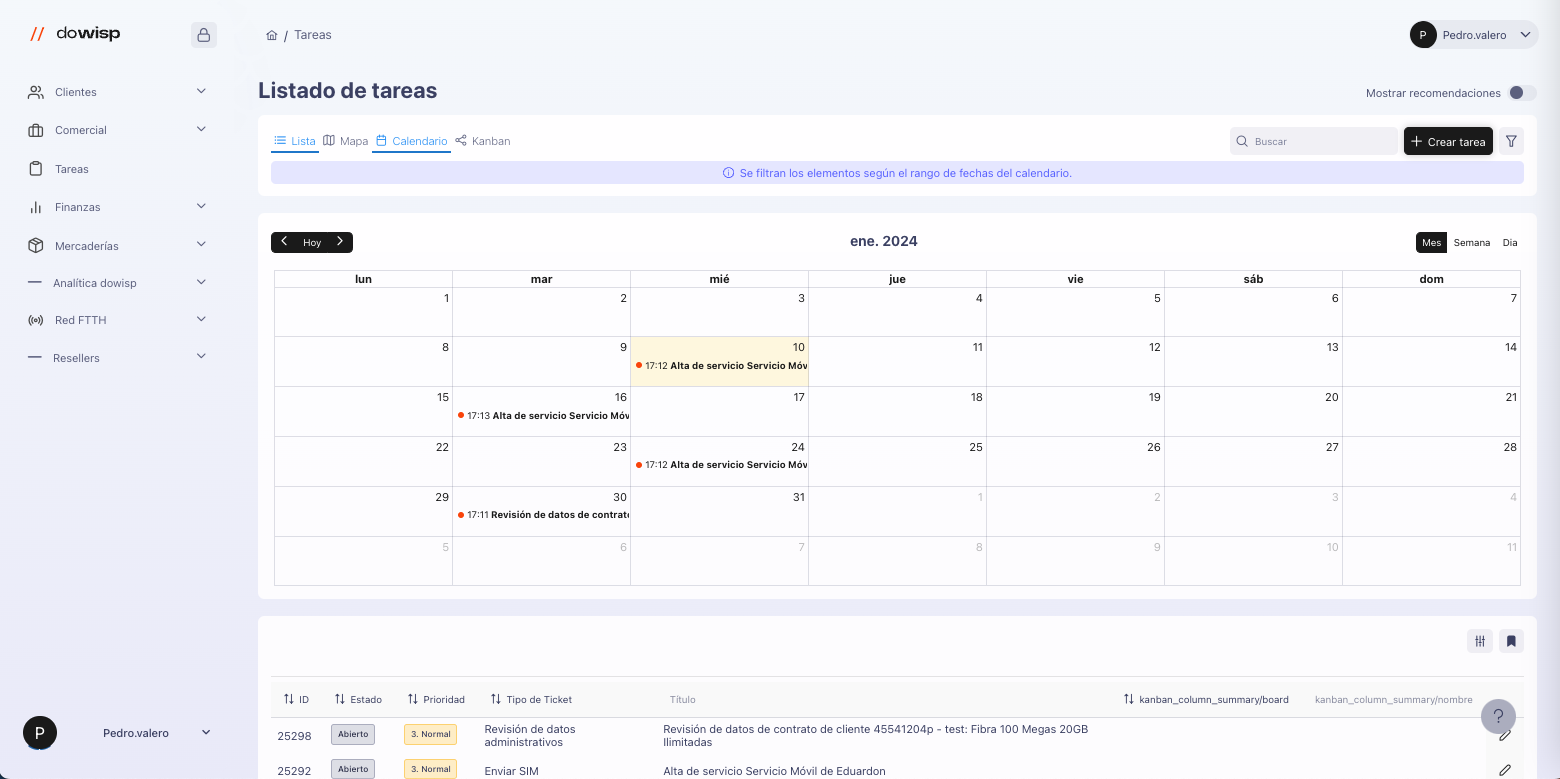Expand Resellers menu chevron
This screenshot has width=1560, height=779.
pos(201,356)
